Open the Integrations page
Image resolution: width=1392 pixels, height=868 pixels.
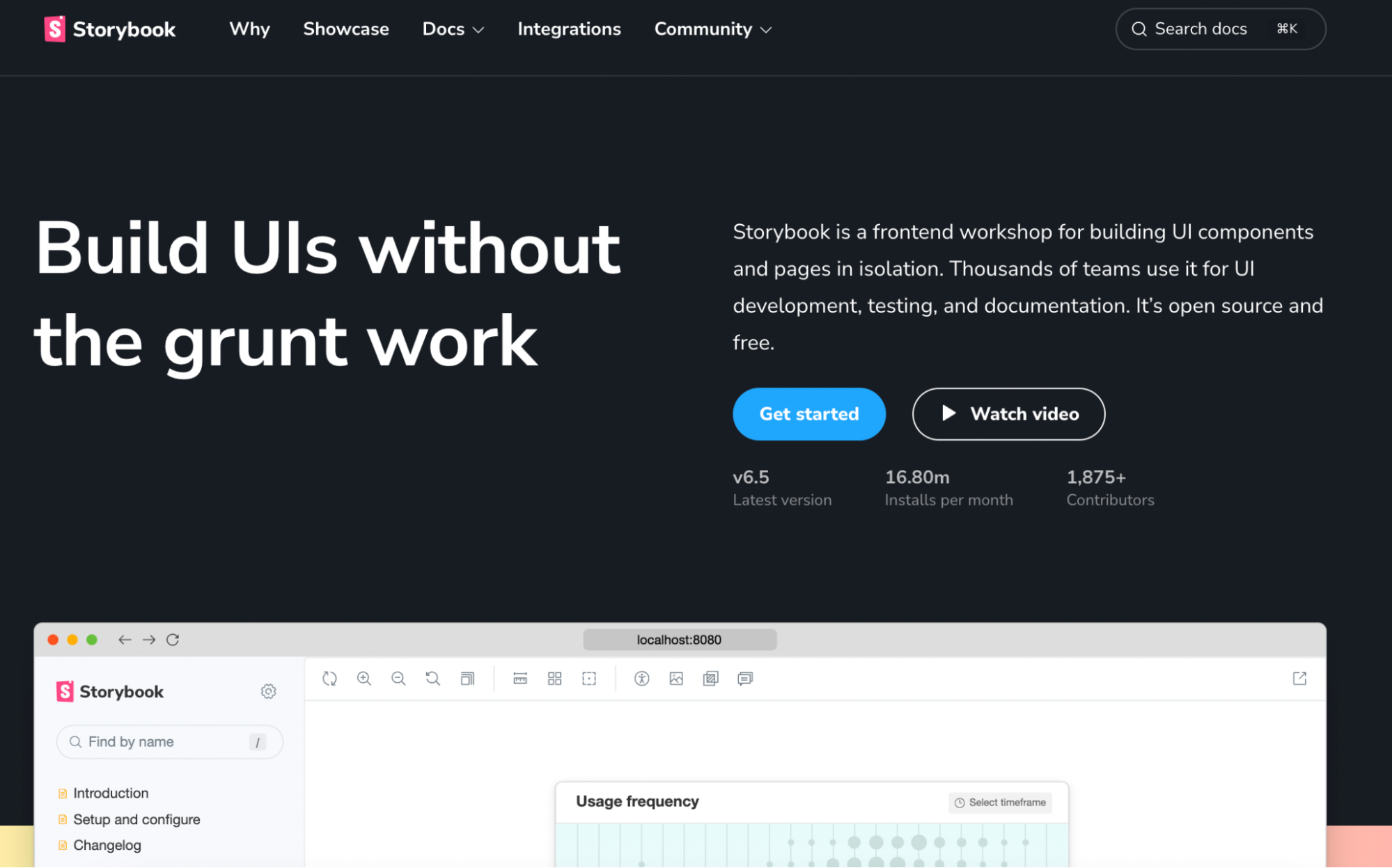pos(569,29)
